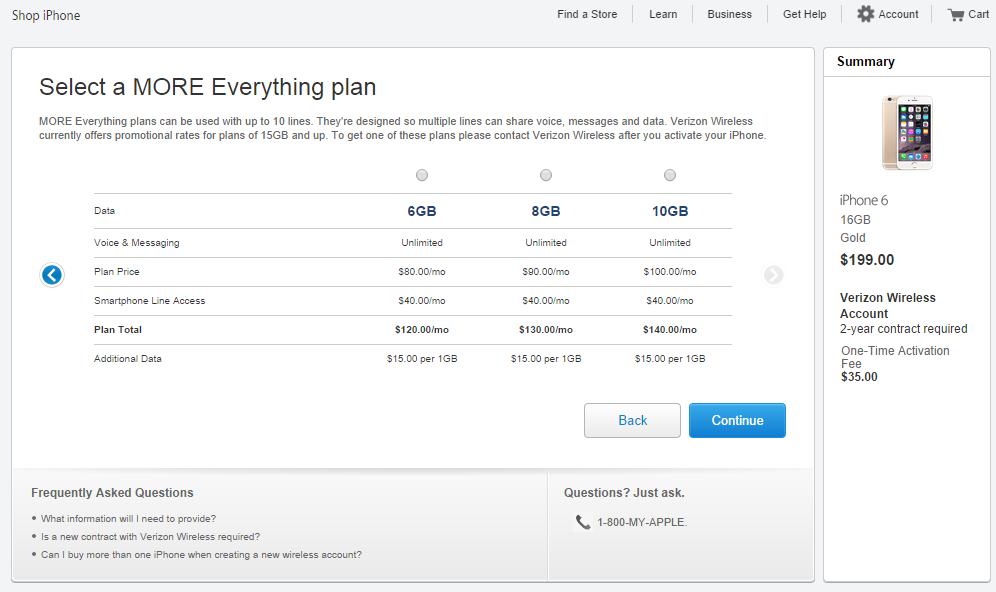Open the Business menu item
This screenshot has height=592, width=996.
click(x=729, y=14)
